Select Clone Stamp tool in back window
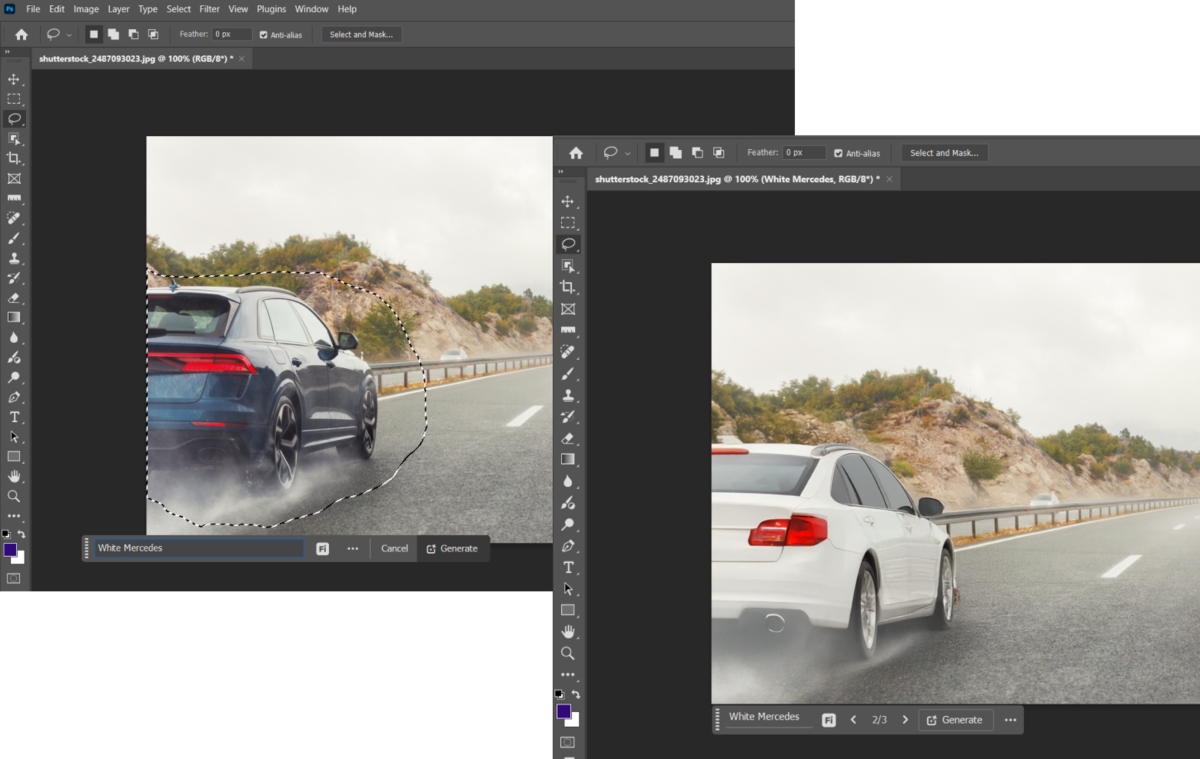Viewport: 1200px width, 759px height. pyautogui.click(x=14, y=258)
